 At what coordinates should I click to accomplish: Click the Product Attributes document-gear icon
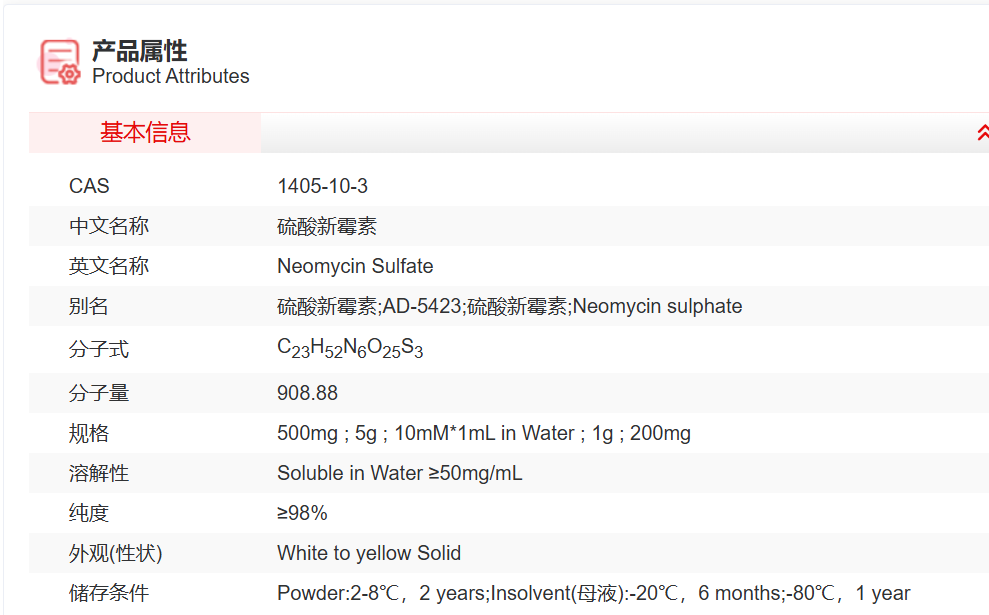[x=59, y=62]
